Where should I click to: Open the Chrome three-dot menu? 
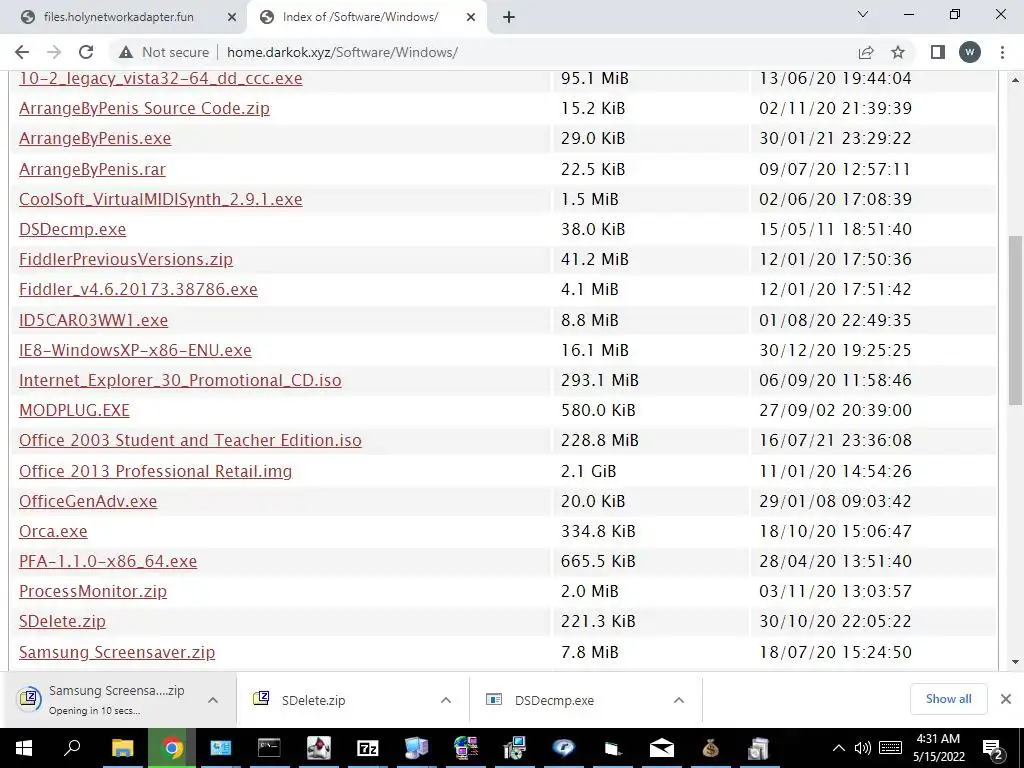point(1002,52)
